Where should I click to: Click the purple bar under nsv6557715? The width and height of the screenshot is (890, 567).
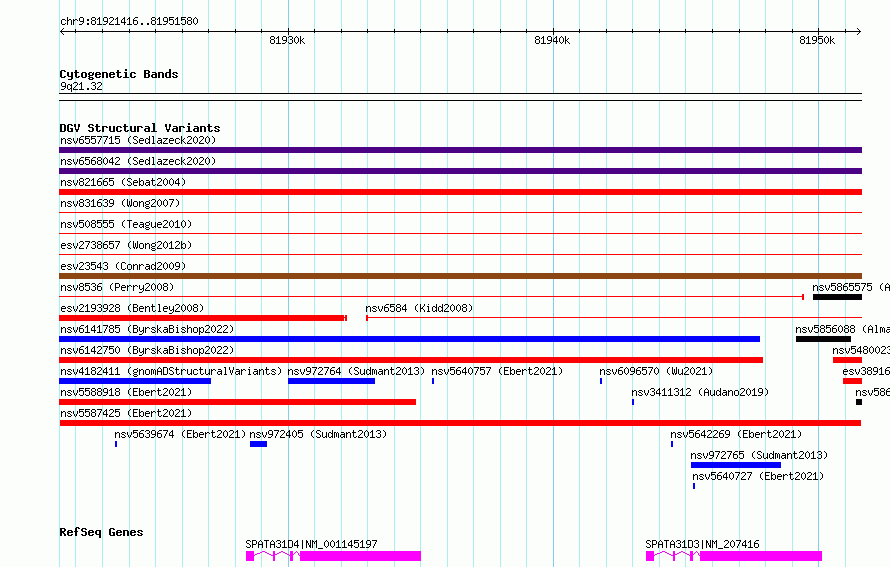pyautogui.click(x=460, y=150)
